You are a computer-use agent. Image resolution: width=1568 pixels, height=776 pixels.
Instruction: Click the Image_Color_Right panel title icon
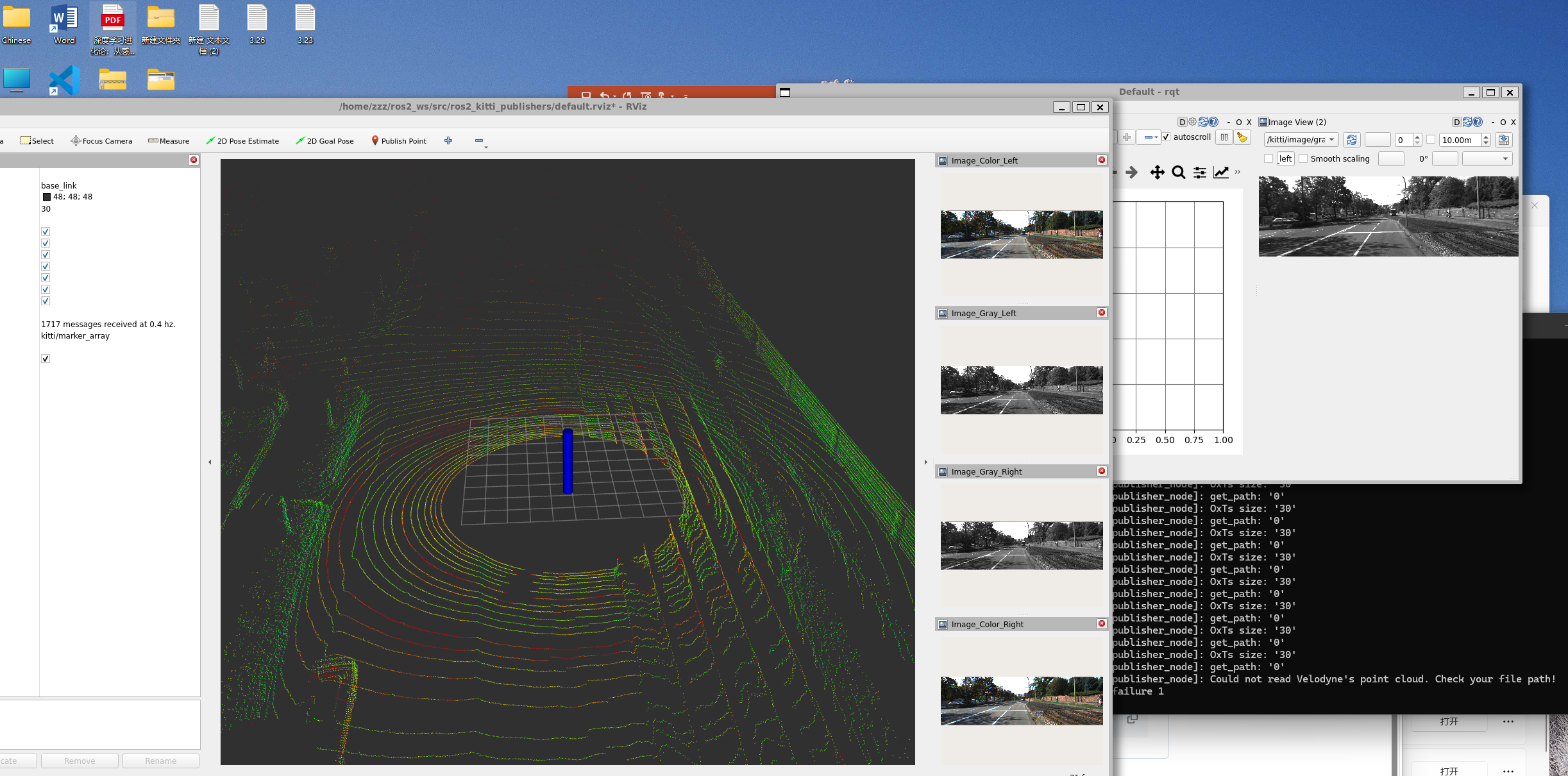tap(943, 624)
